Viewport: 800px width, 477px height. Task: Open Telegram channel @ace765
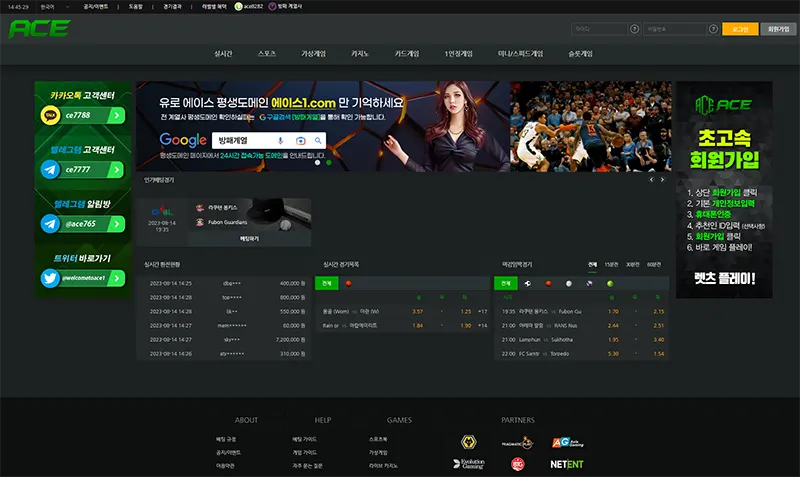click(x=83, y=223)
